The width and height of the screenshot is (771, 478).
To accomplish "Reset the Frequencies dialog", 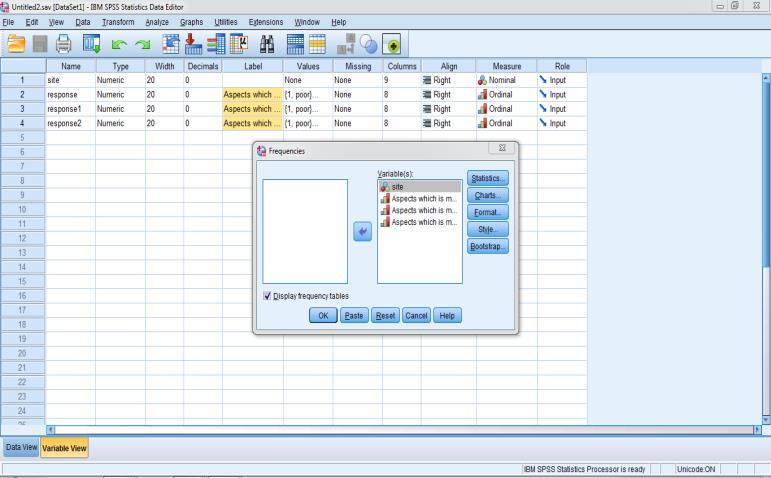I will pos(386,315).
